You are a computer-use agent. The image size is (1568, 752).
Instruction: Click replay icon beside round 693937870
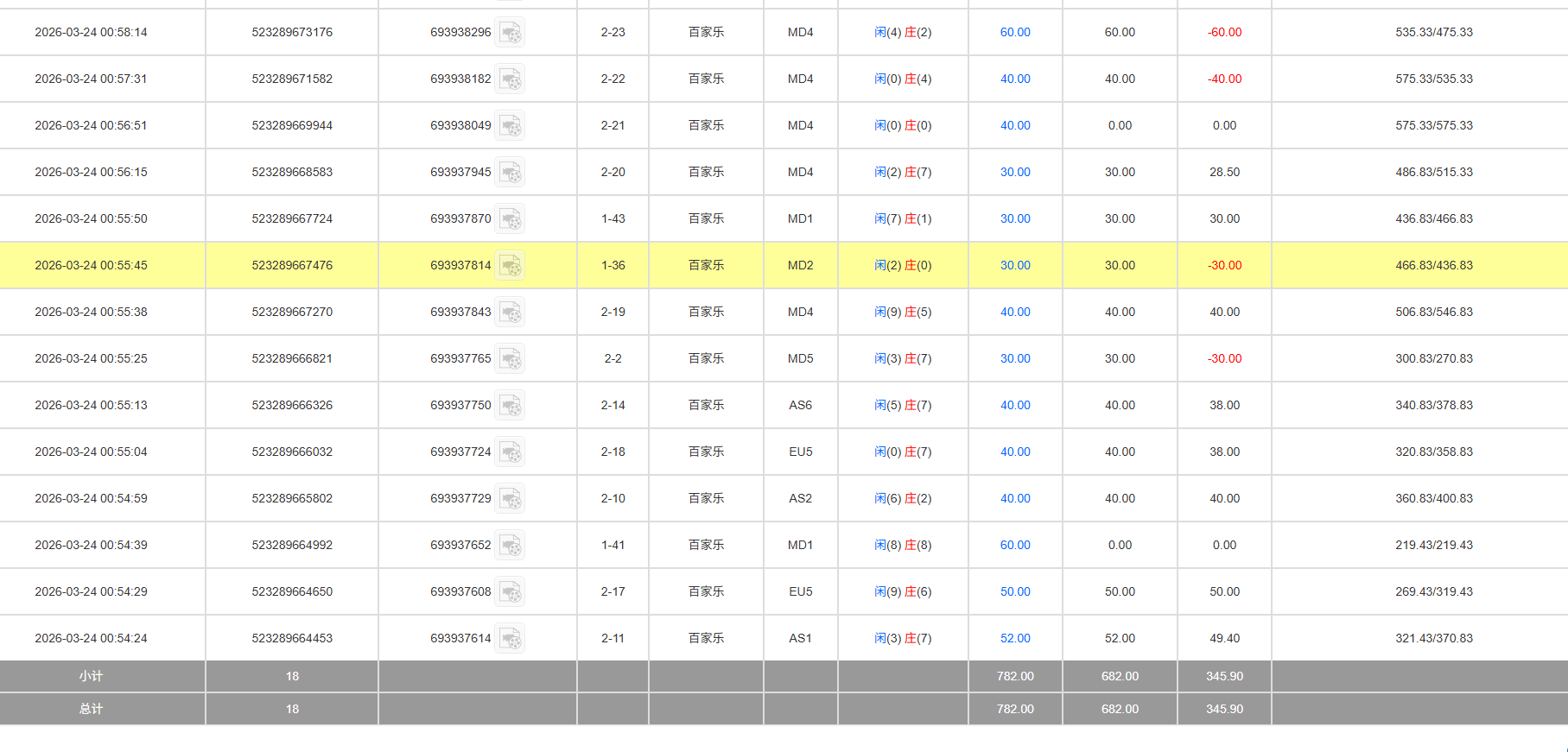pyautogui.click(x=510, y=219)
